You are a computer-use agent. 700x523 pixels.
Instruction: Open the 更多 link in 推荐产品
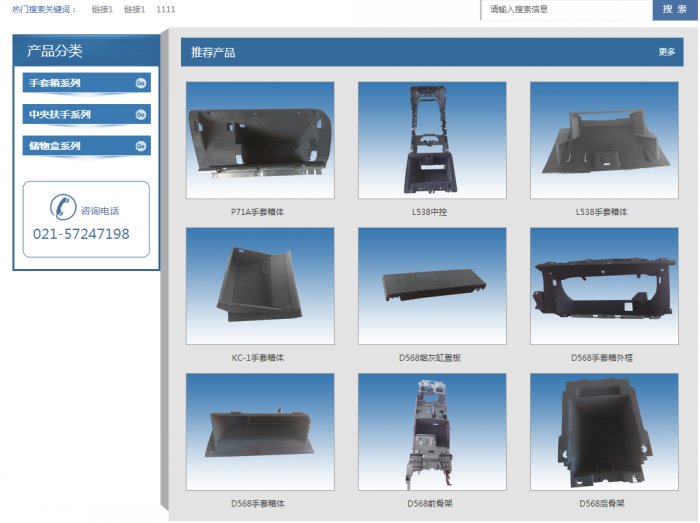pyautogui.click(x=667, y=52)
